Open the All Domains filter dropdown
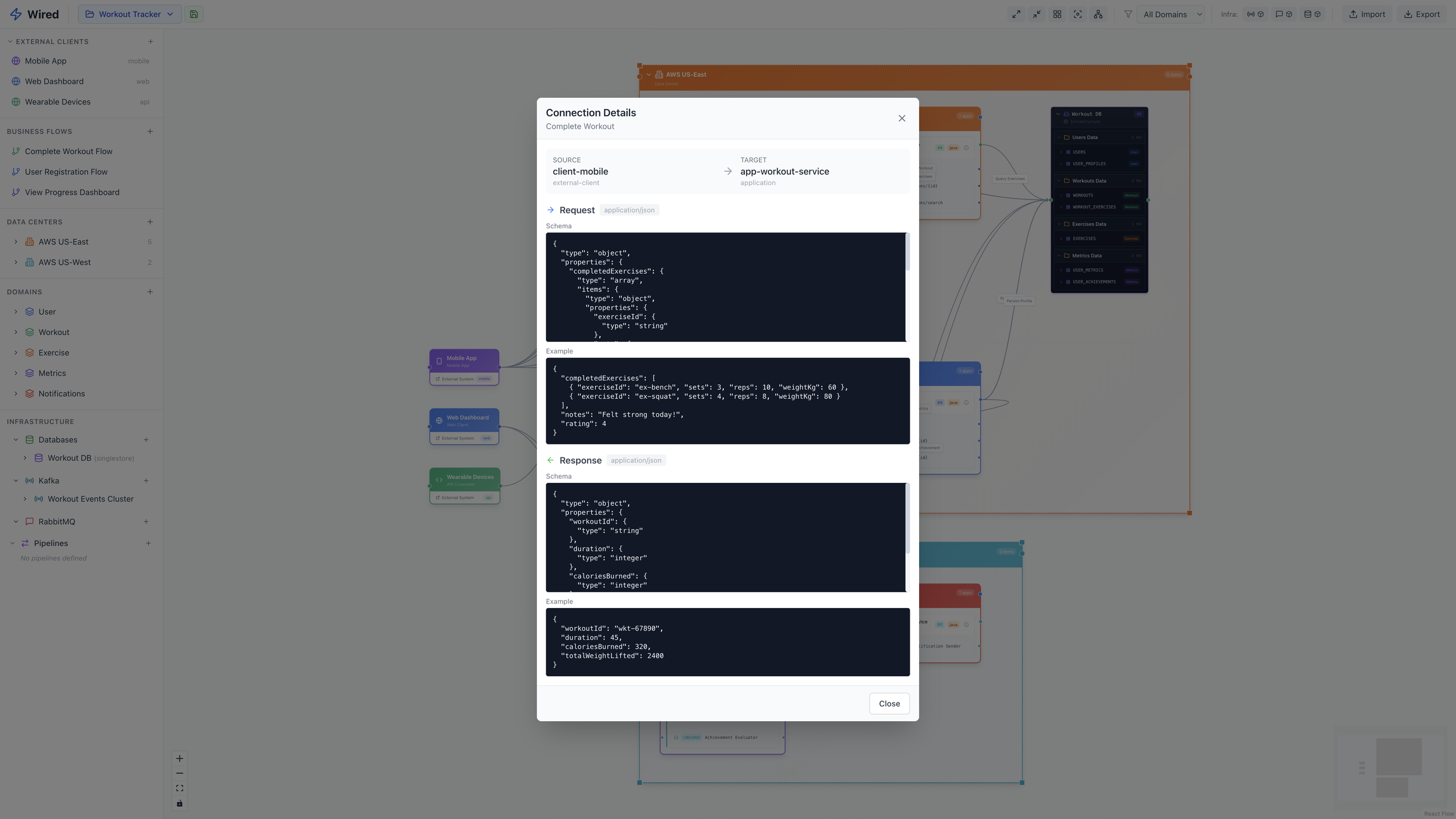Screen dimensions: 1456x819 pyautogui.click(x=1171, y=14)
